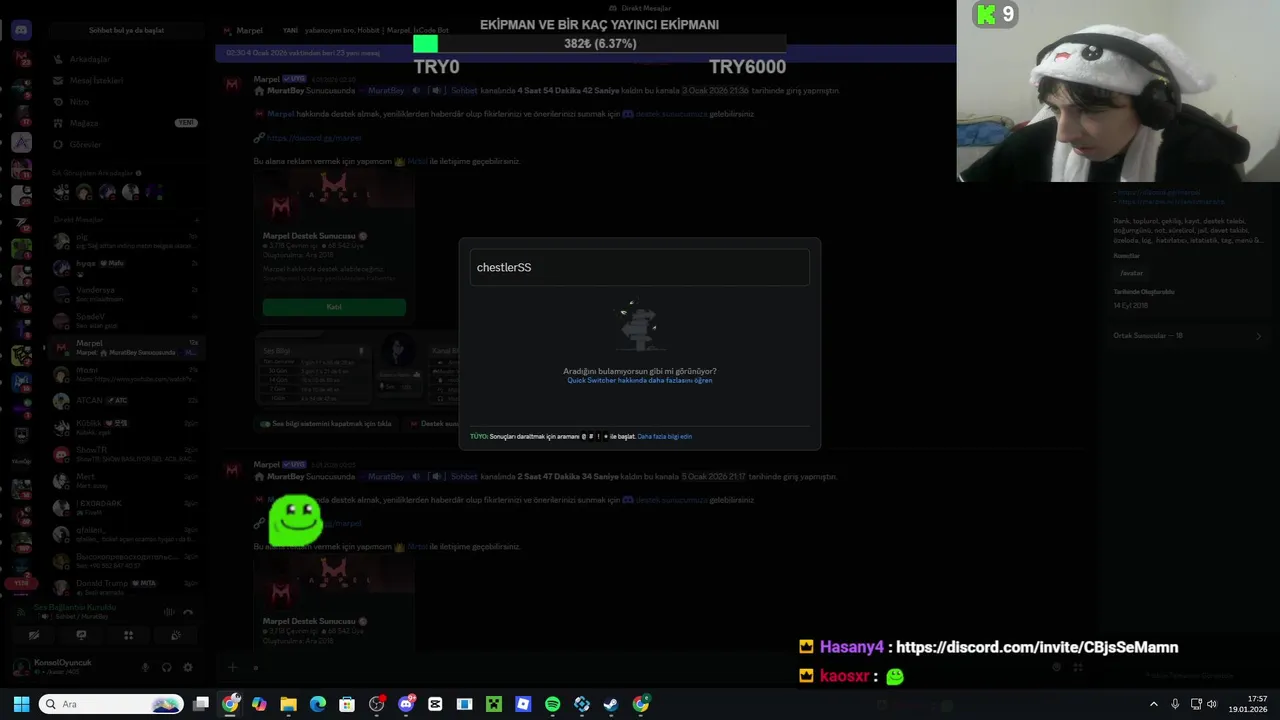This screenshot has height=720, width=1280.
Task: Click 'Sohbet bul ya da başlat' search box
Action: pos(126,30)
